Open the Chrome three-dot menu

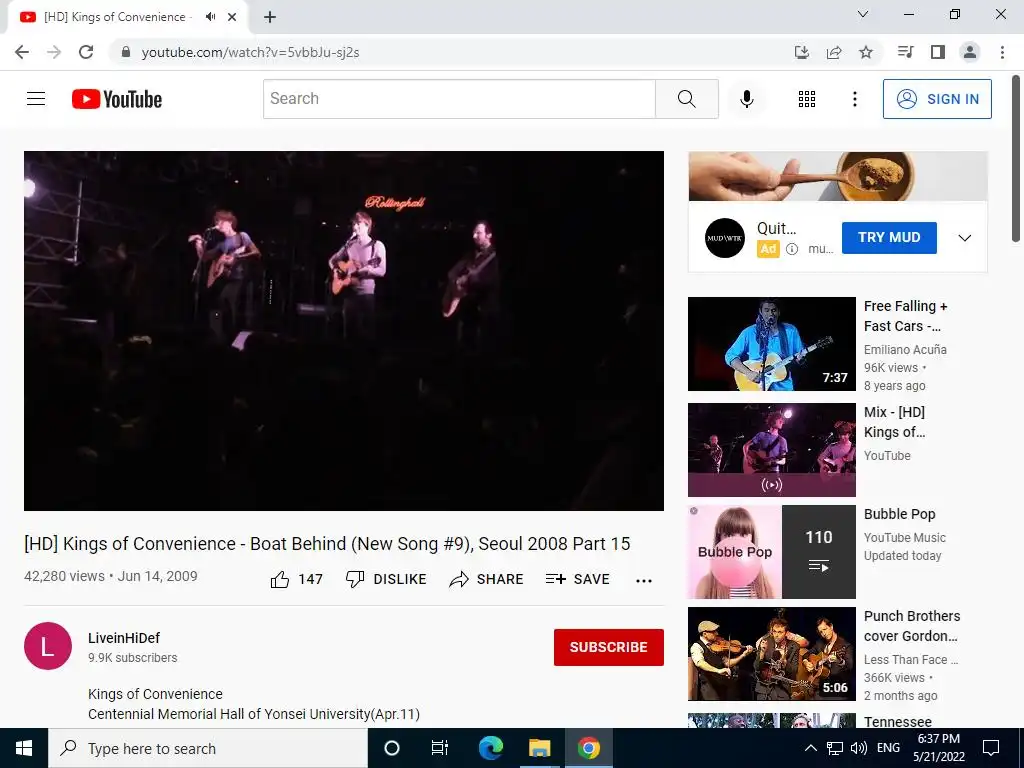click(1002, 52)
